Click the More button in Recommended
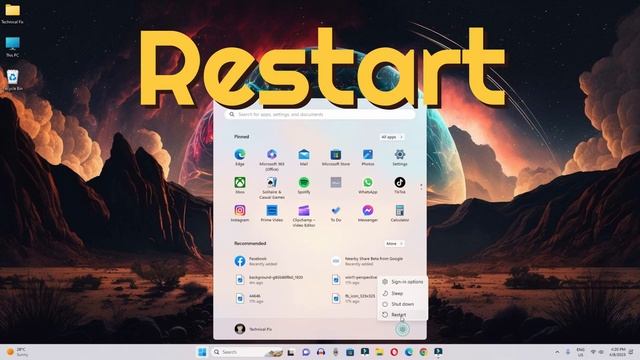The image size is (640, 360). [394, 244]
